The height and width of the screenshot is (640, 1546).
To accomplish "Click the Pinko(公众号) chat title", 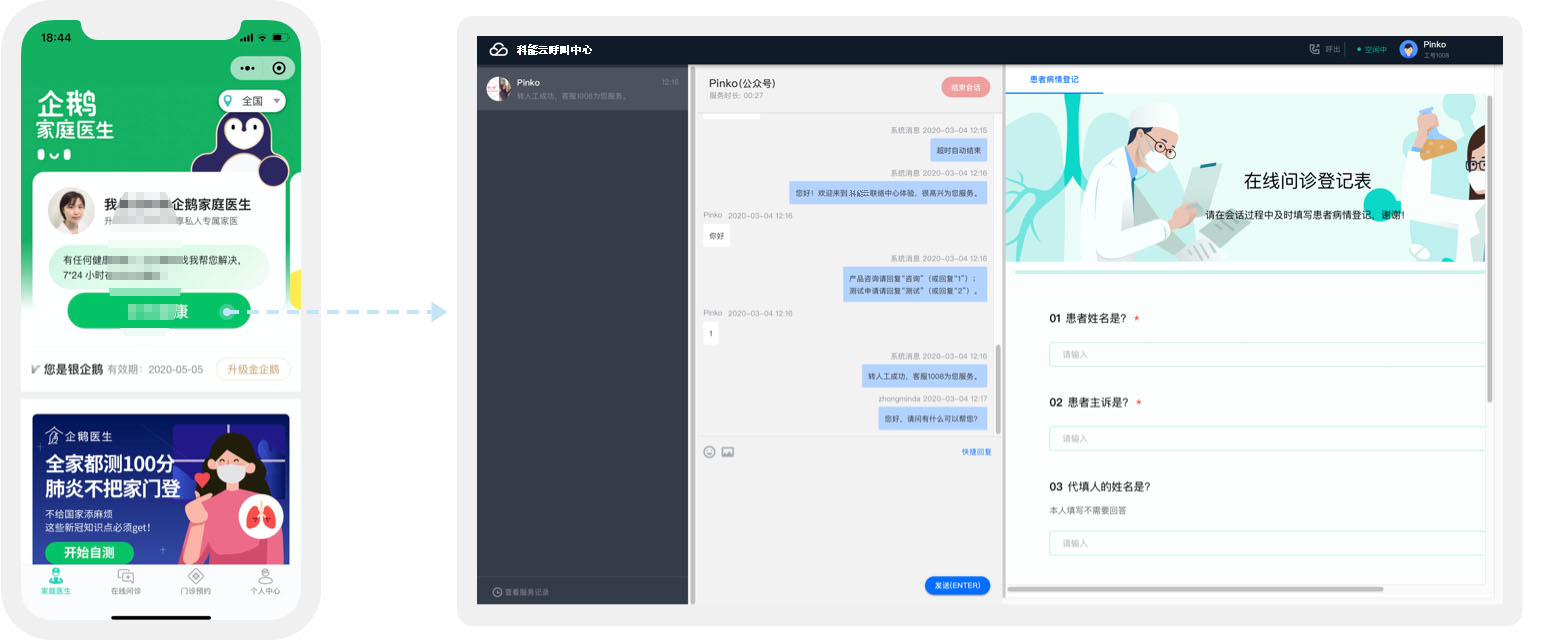I will 742,83.
